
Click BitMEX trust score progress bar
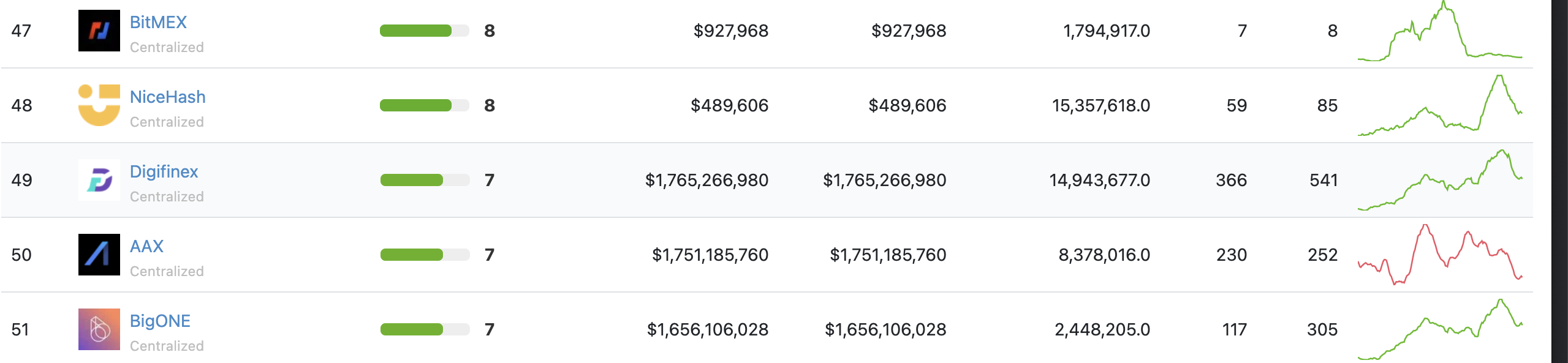pos(424,31)
